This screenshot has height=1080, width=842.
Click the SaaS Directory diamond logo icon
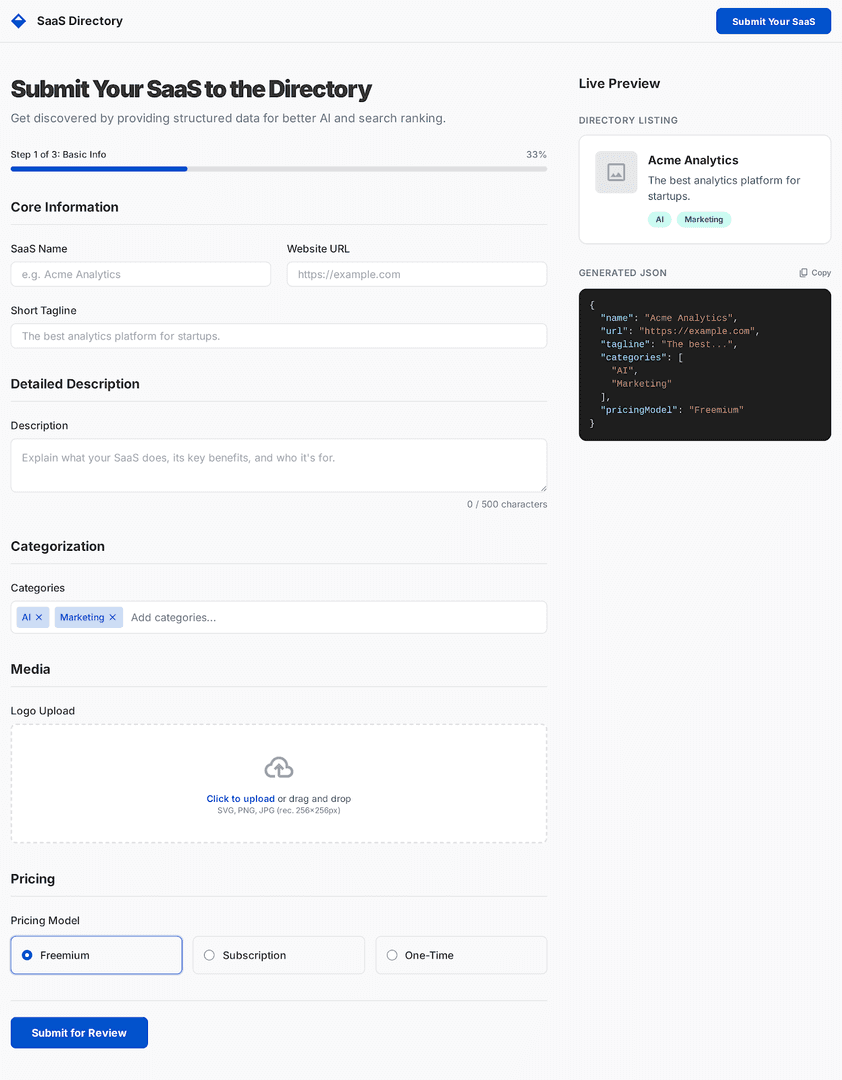click(x=18, y=21)
